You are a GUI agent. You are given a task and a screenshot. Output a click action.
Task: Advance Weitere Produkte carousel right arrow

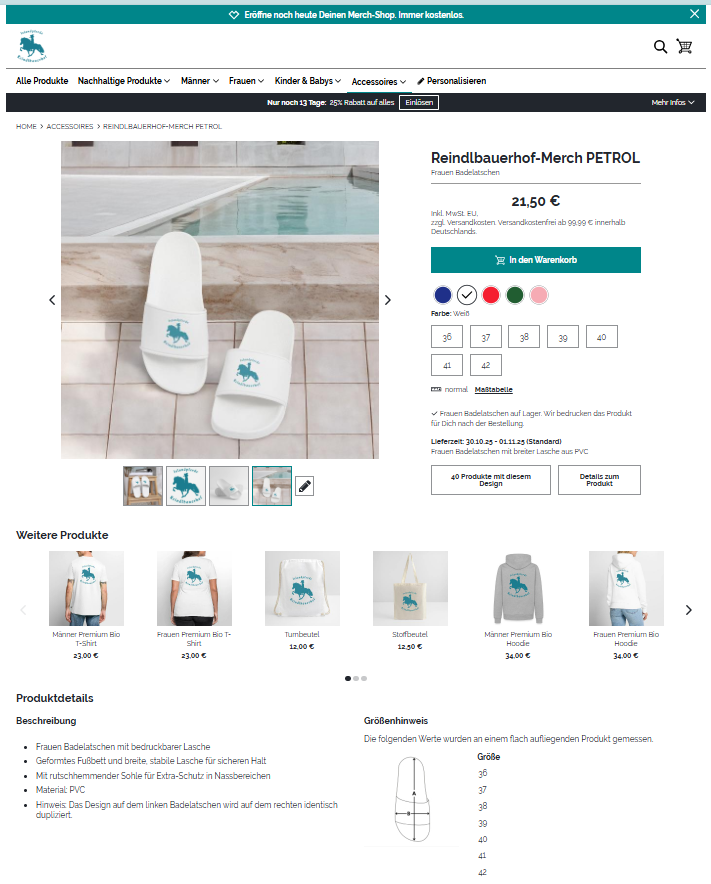click(688, 610)
